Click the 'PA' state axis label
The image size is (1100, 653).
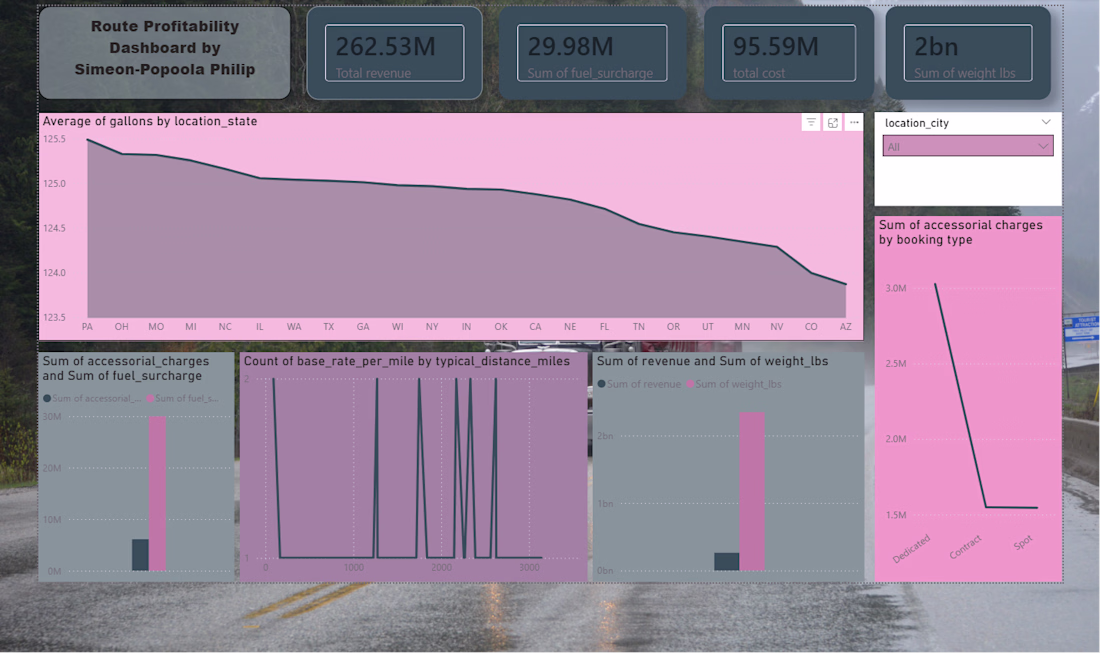click(x=87, y=327)
